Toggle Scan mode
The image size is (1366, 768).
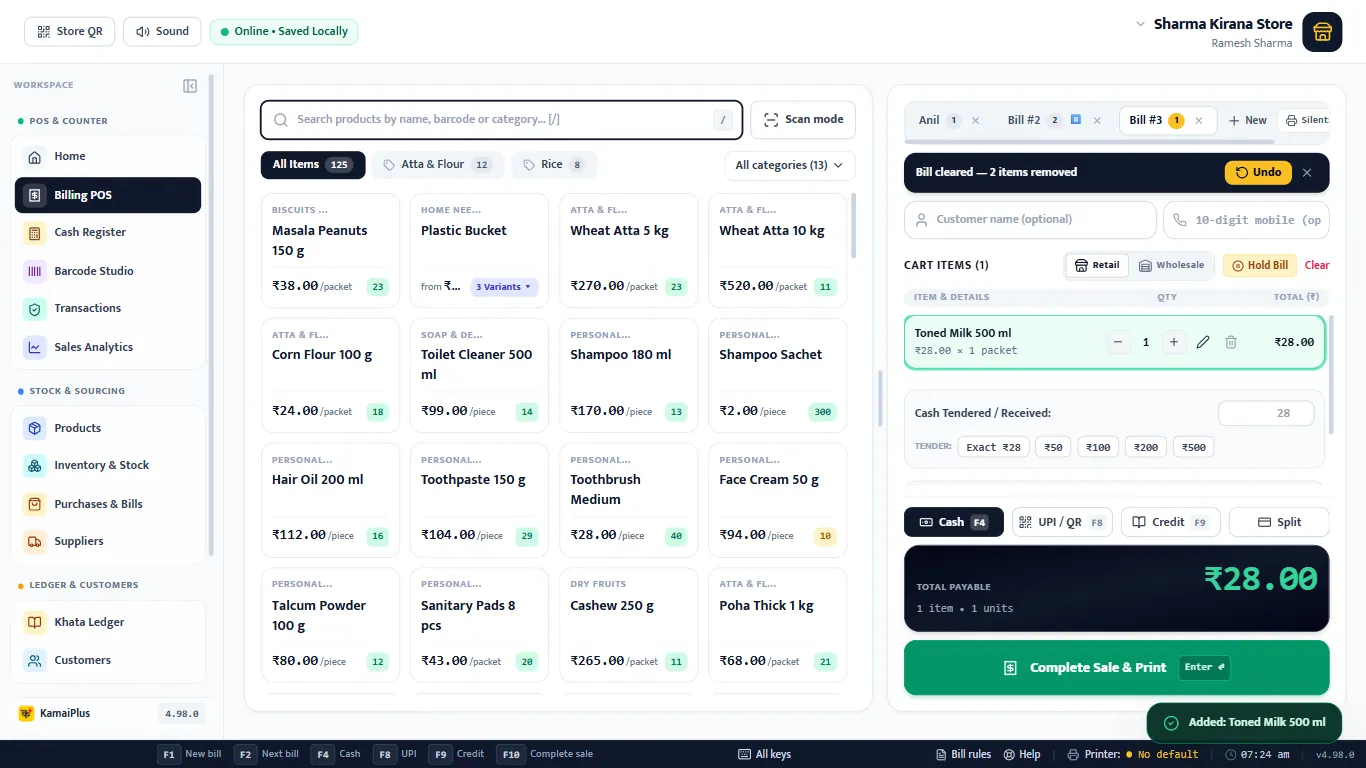(803, 120)
